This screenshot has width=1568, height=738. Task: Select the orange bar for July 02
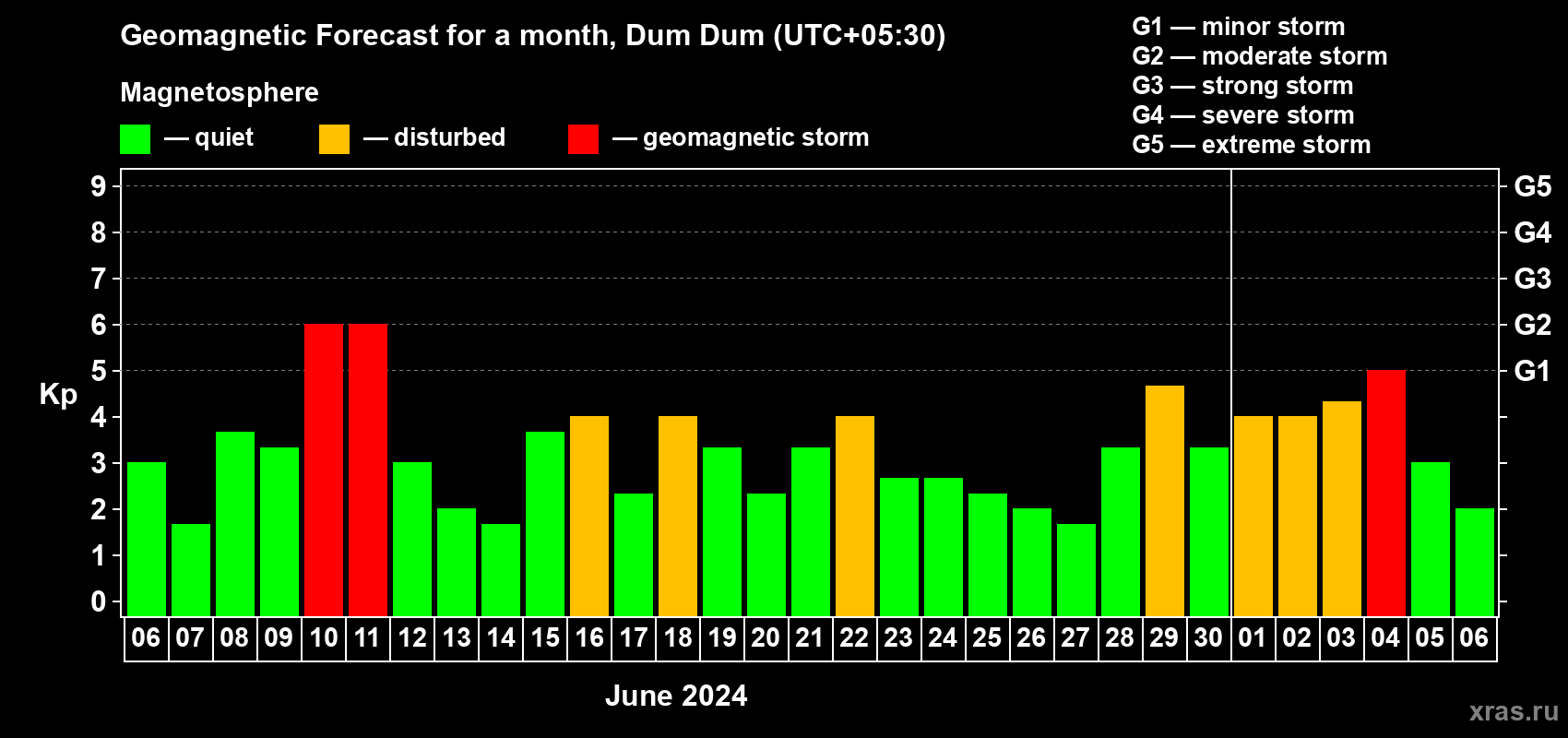click(1298, 517)
